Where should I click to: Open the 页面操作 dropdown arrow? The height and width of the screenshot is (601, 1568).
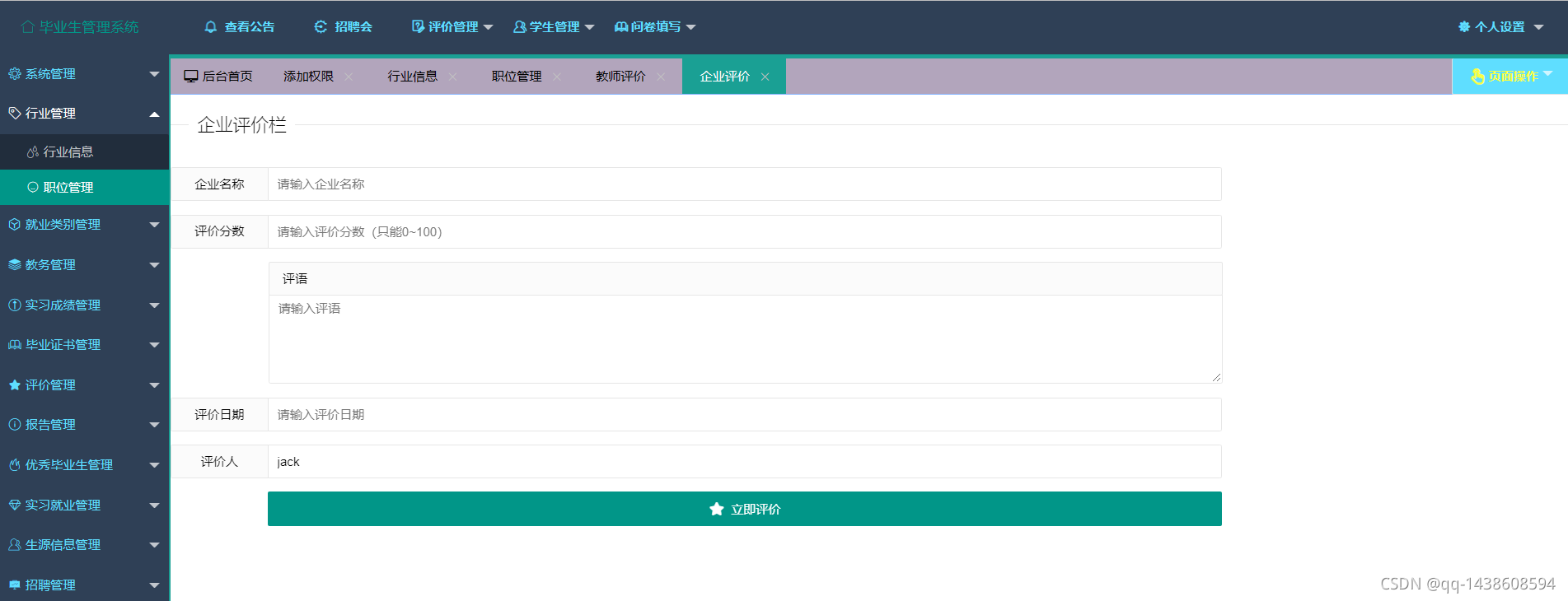point(1547,73)
